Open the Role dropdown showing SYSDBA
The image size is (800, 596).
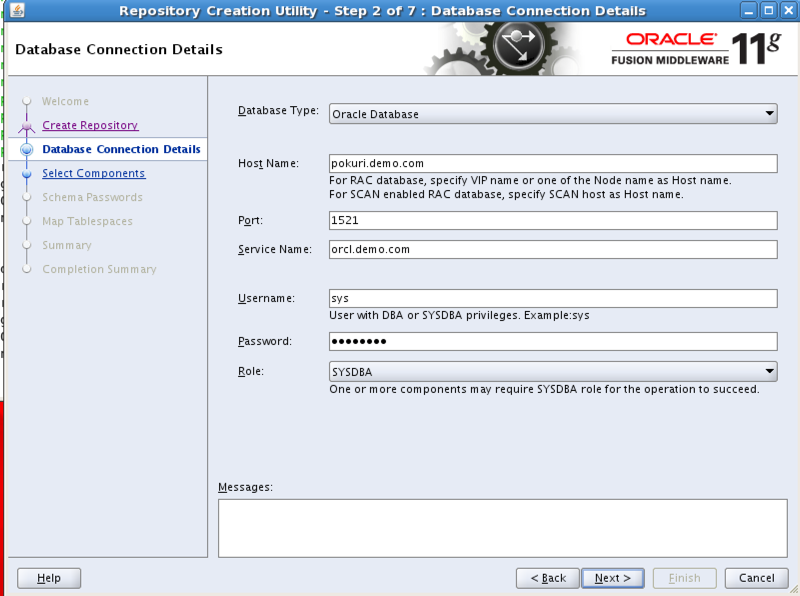[553, 371]
